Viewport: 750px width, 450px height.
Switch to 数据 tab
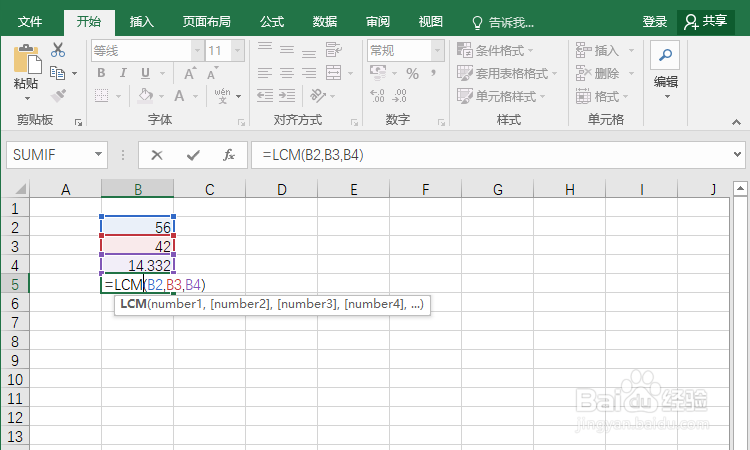coord(325,22)
